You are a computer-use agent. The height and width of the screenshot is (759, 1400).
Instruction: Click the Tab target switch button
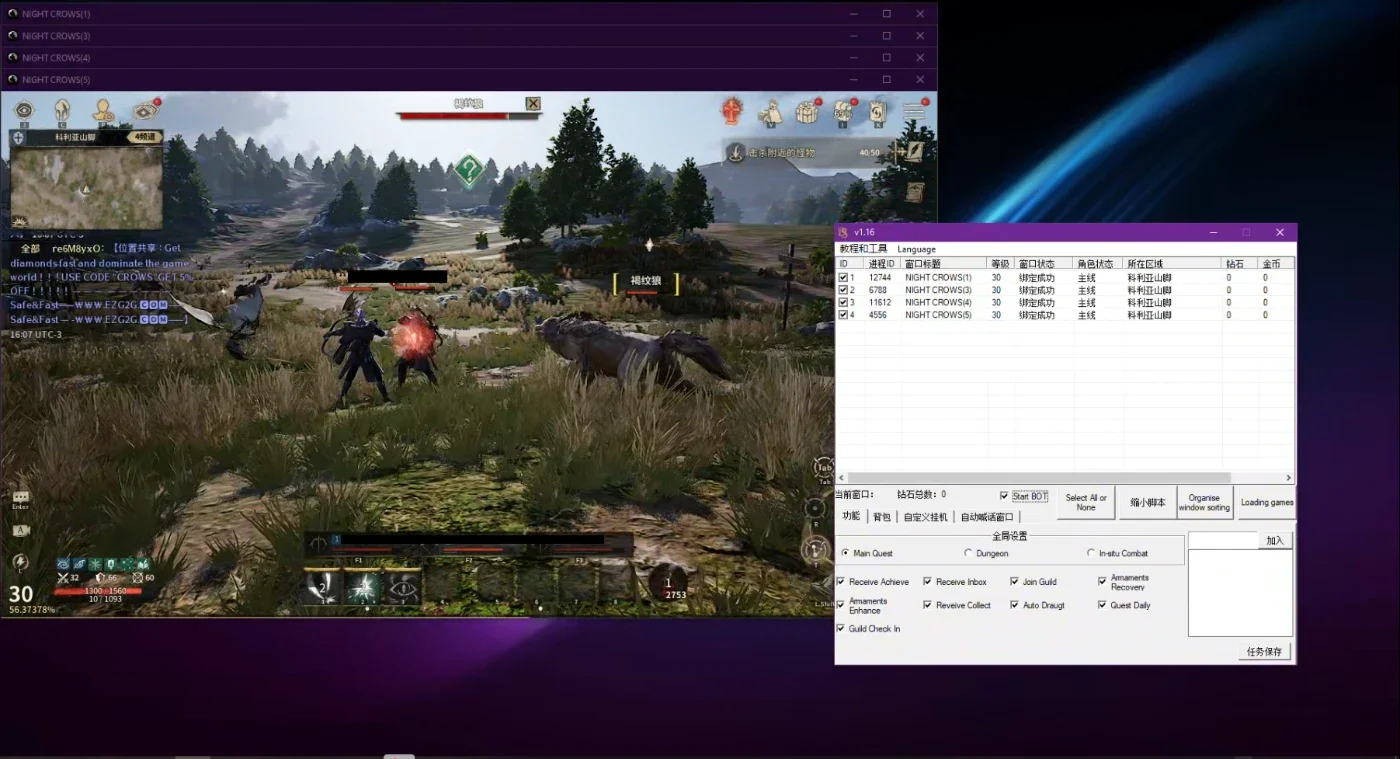[823, 469]
